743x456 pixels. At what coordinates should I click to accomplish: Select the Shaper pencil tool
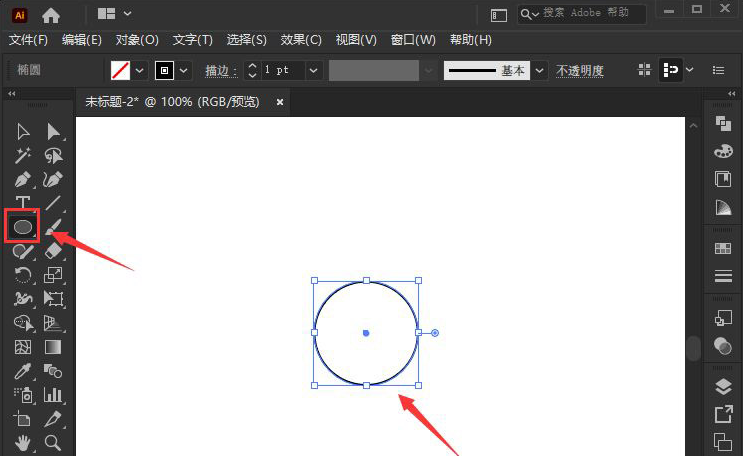[x=23, y=251]
